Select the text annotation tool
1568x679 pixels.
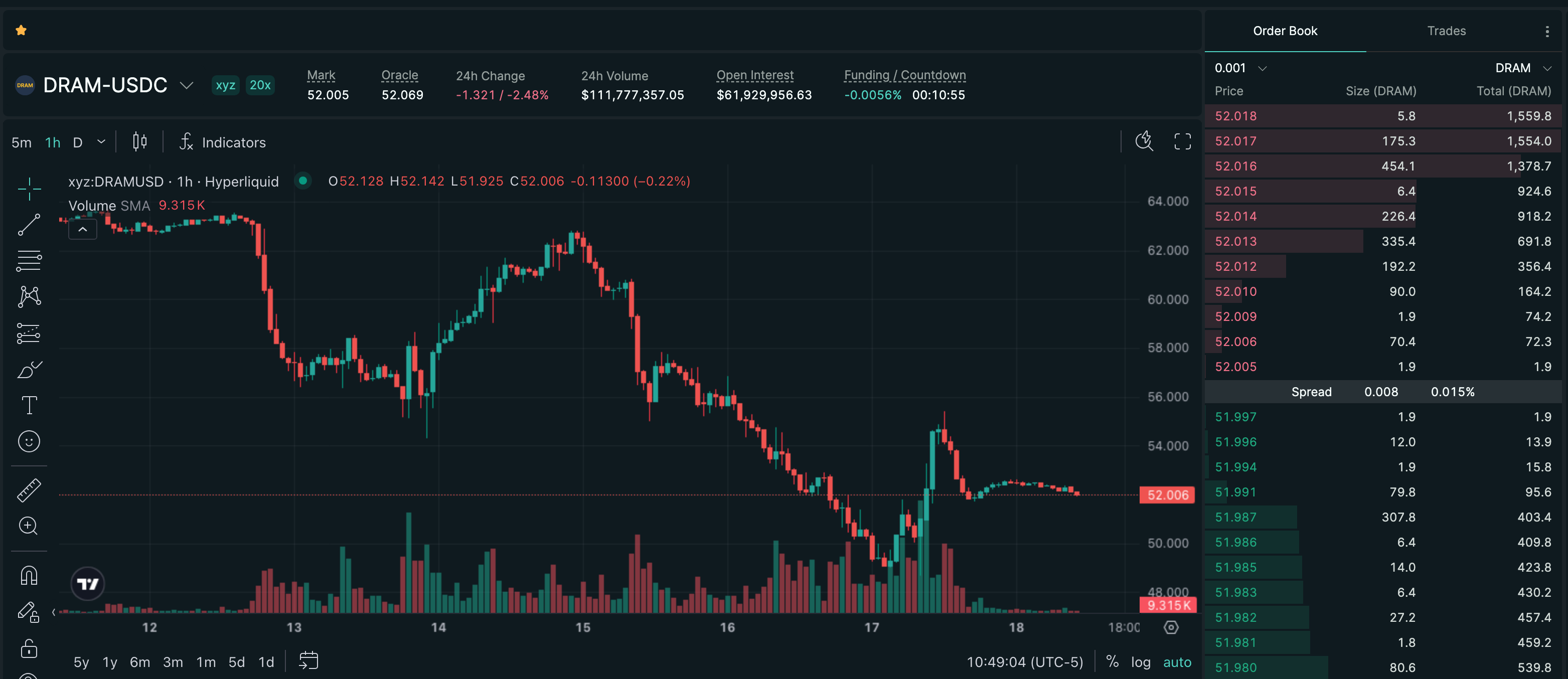click(x=29, y=405)
